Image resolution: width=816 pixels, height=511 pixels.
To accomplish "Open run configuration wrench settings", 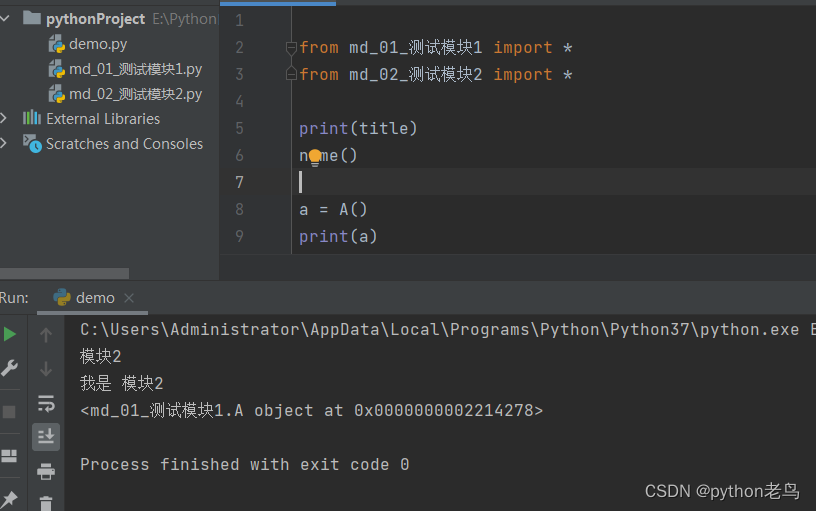I will 10,368.
